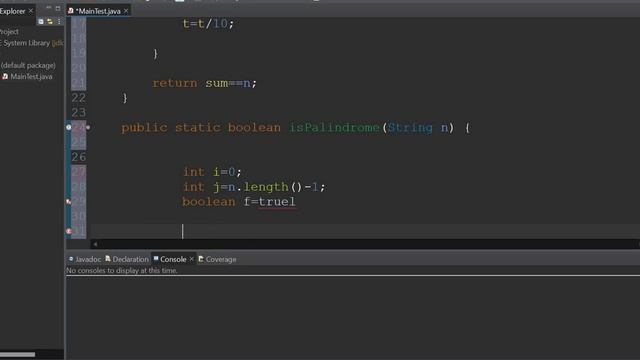Click the error marker on line 31
This screenshot has width=640, height=360.
69,231
